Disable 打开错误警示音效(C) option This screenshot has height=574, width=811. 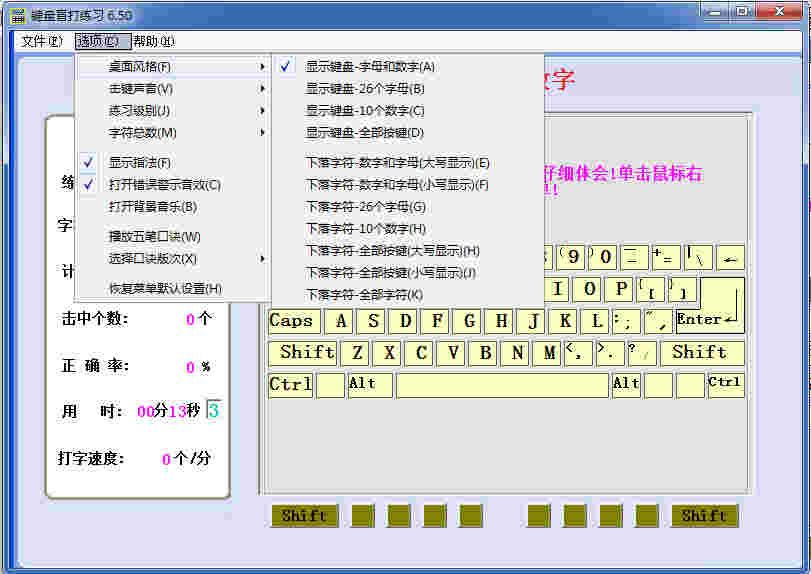point(164,185)
